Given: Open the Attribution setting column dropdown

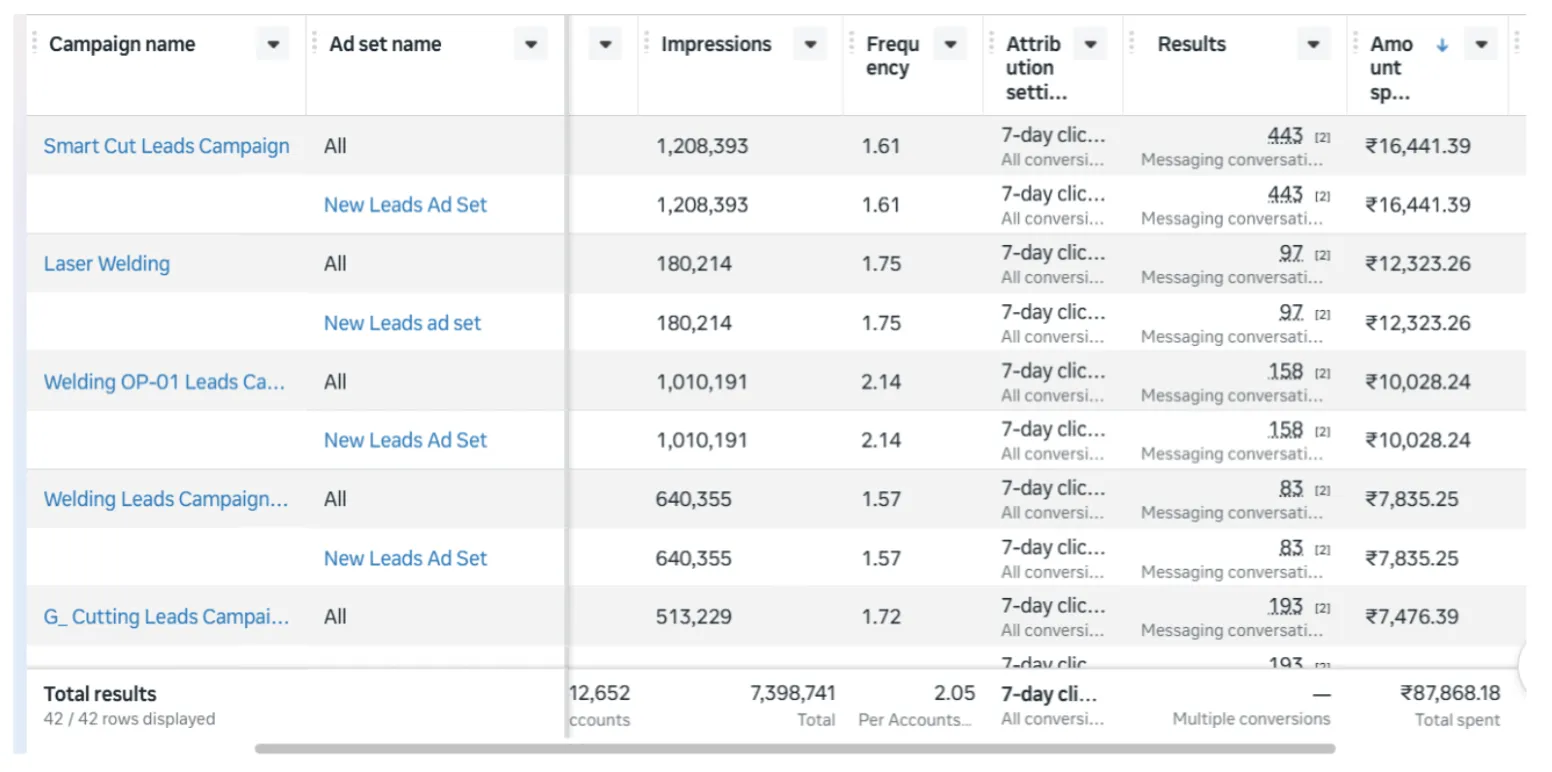Looking at the screenshot, I should point(1090,44).
